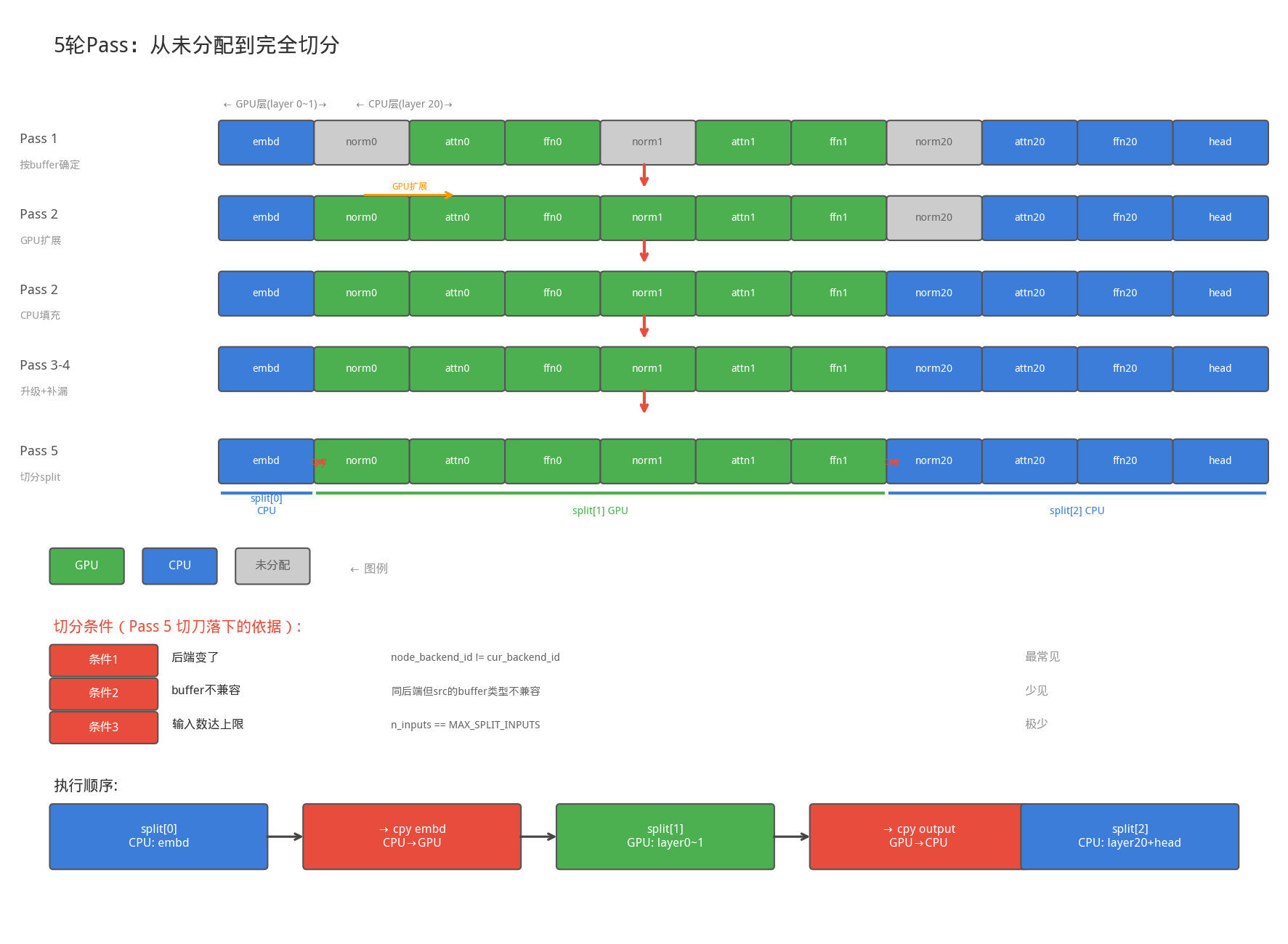Select the blue CPU legend swatch
The height and width of the screenshot is (944, 1288).
pos(179,566)
